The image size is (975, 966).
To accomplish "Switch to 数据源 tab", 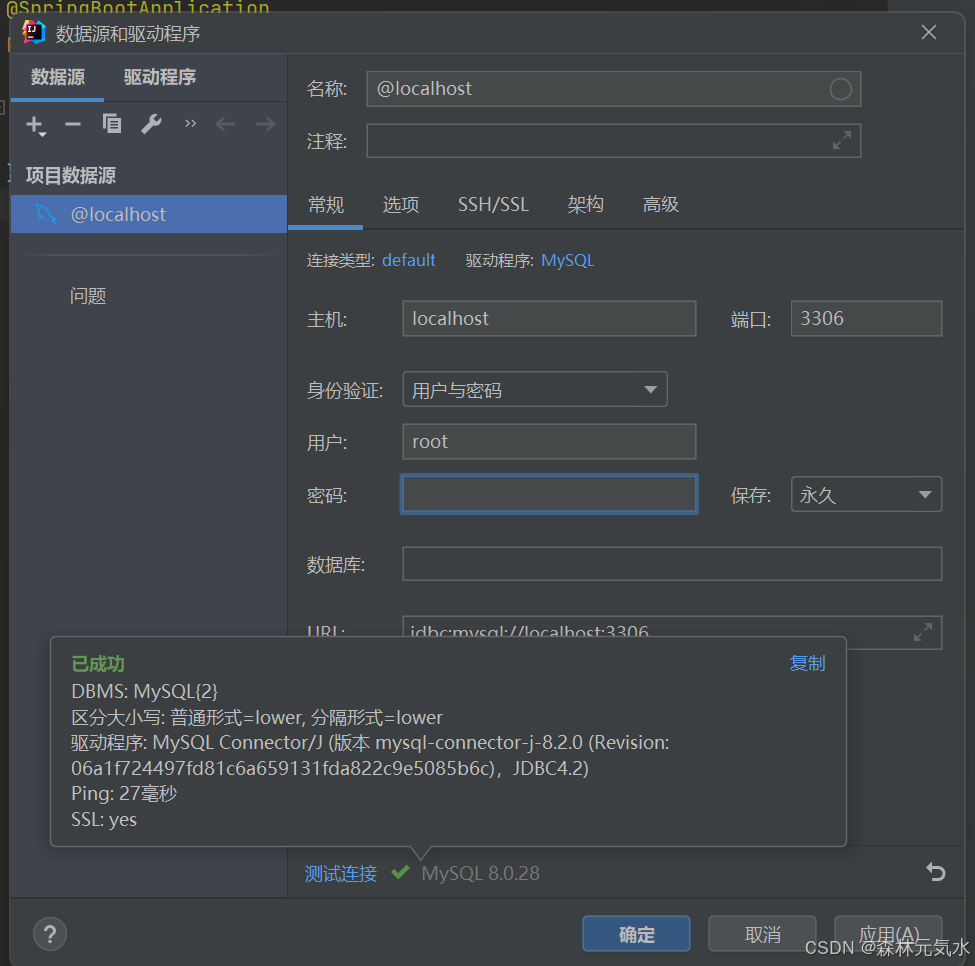I will (58, 77).
